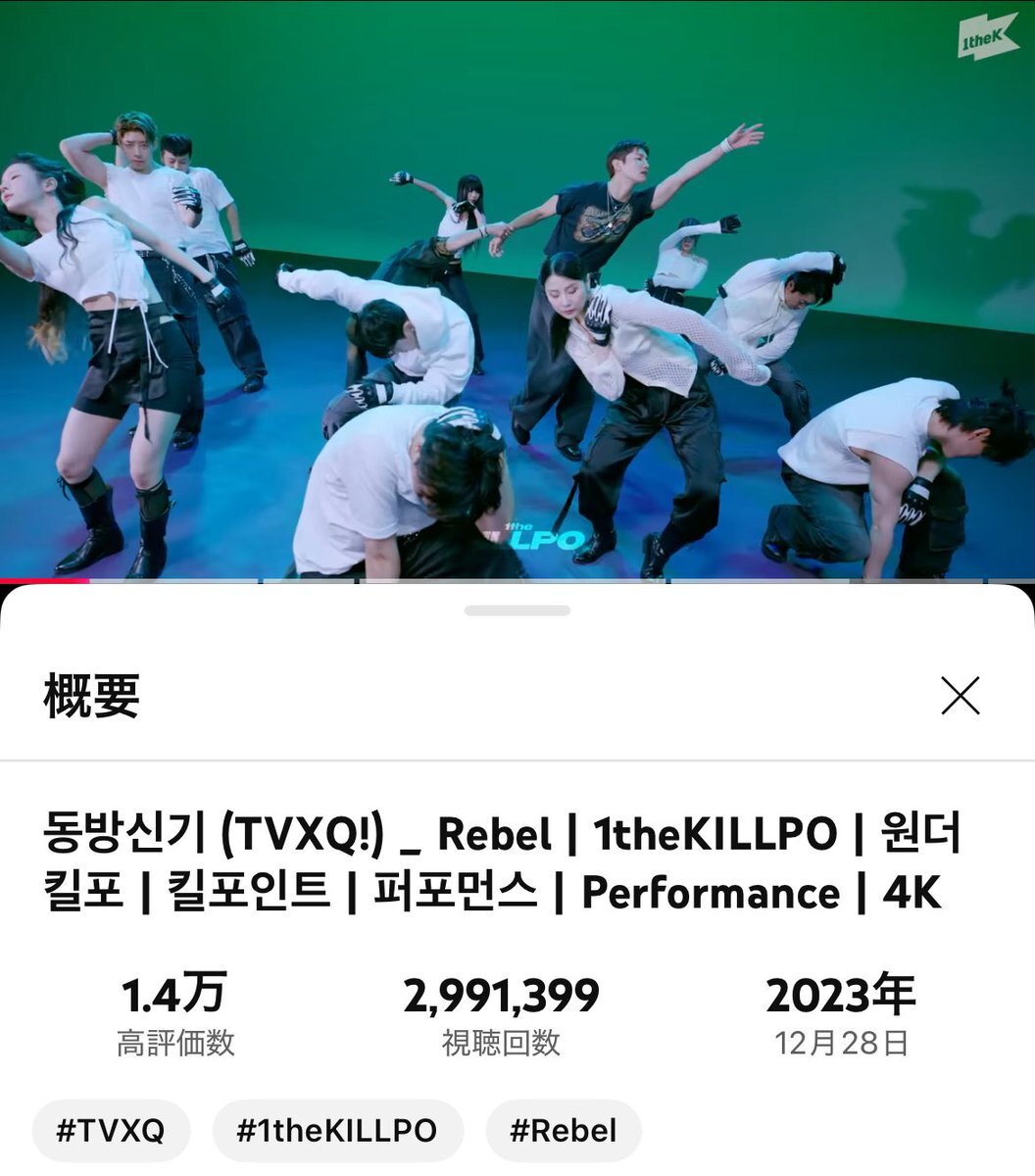
Task: Tap the 2,991,399 view count
Action: point(501,995)
